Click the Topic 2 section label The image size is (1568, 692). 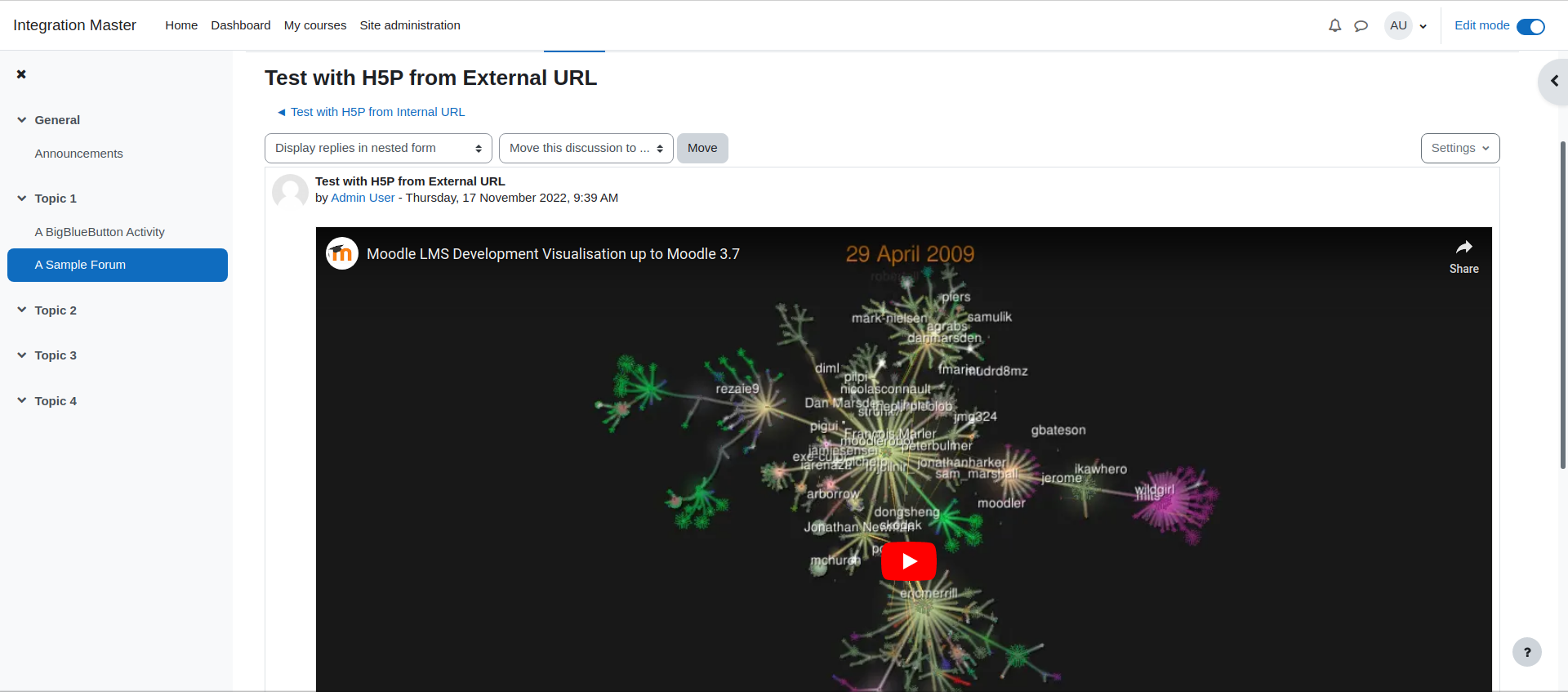56,310
